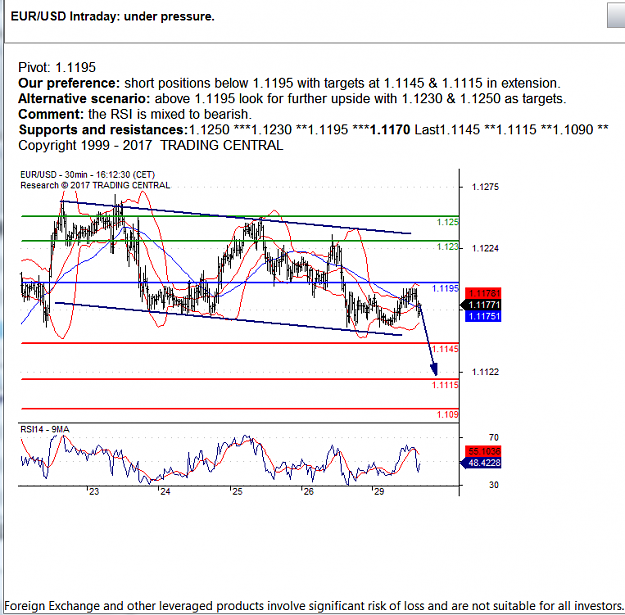This screenshot has width=625, height=615.
Task: Click chart header 'EUR/USD - 30min - 16:12:30 (CET)'
Action: (x=87, y=175)
